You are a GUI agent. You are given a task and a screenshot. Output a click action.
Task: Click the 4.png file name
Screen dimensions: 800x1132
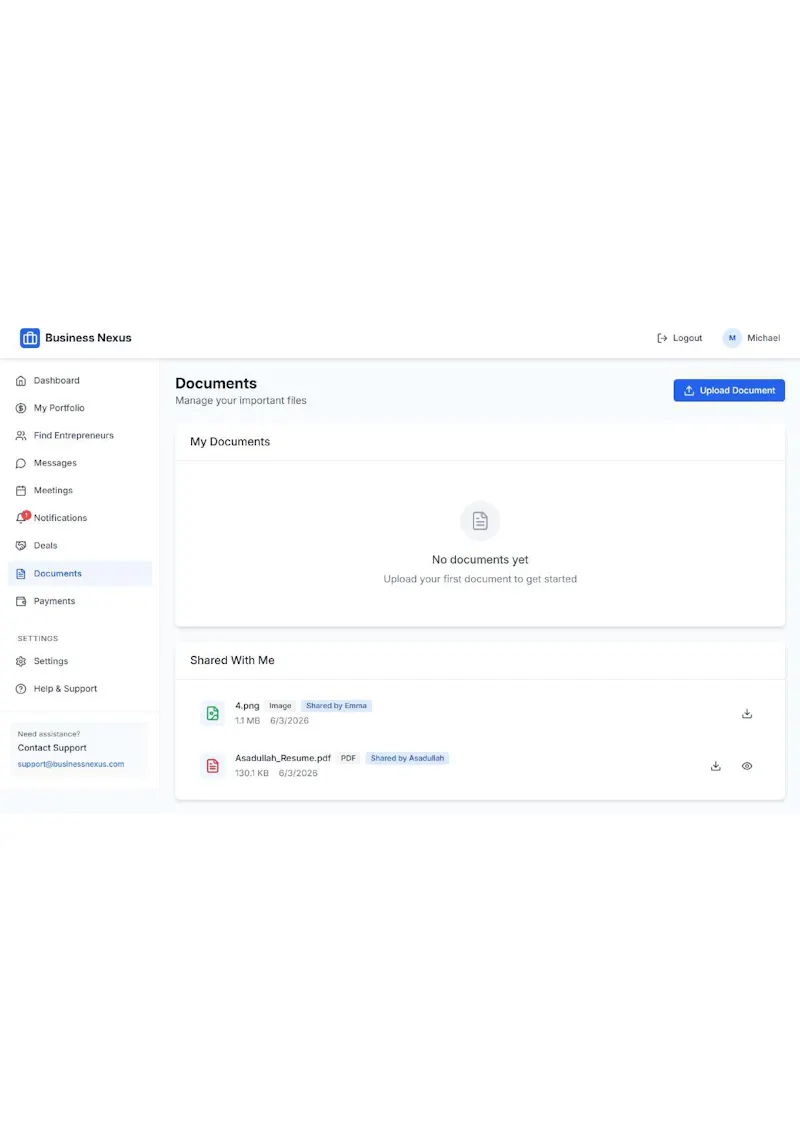(247, 705)
